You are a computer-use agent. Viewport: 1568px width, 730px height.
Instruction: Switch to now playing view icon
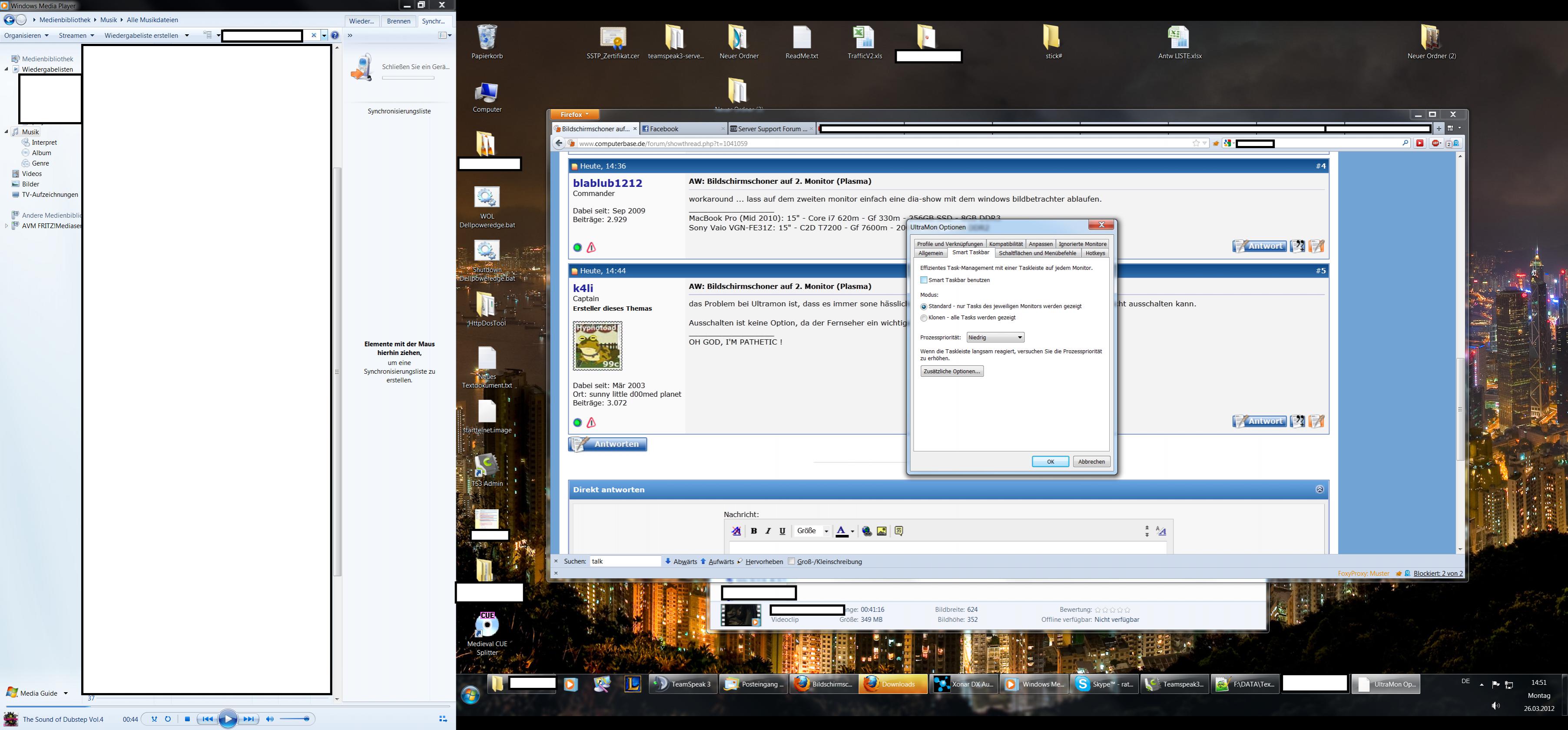click(443, 719)
